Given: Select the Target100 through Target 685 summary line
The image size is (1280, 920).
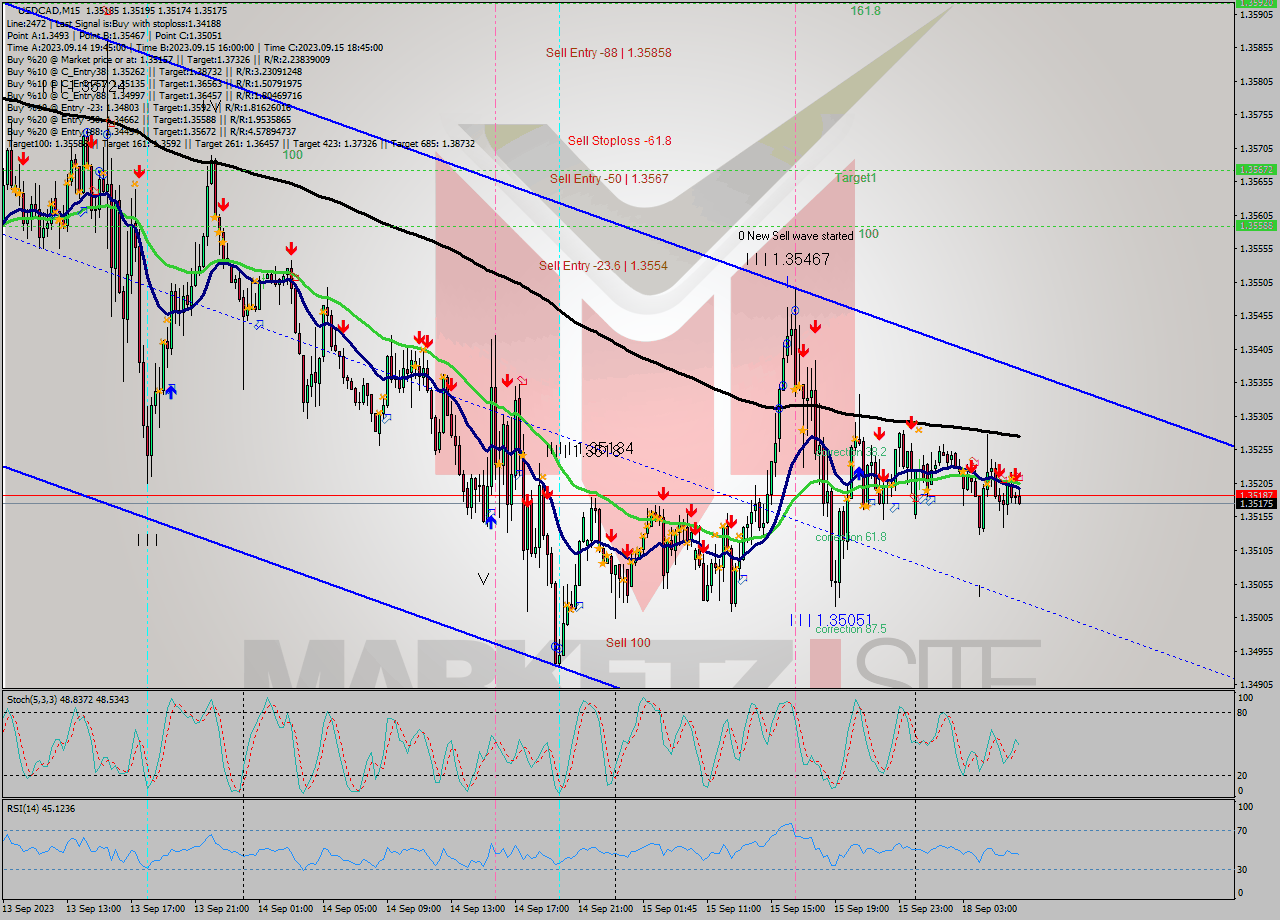Looking at the screenshot, I should coord(240,143).
